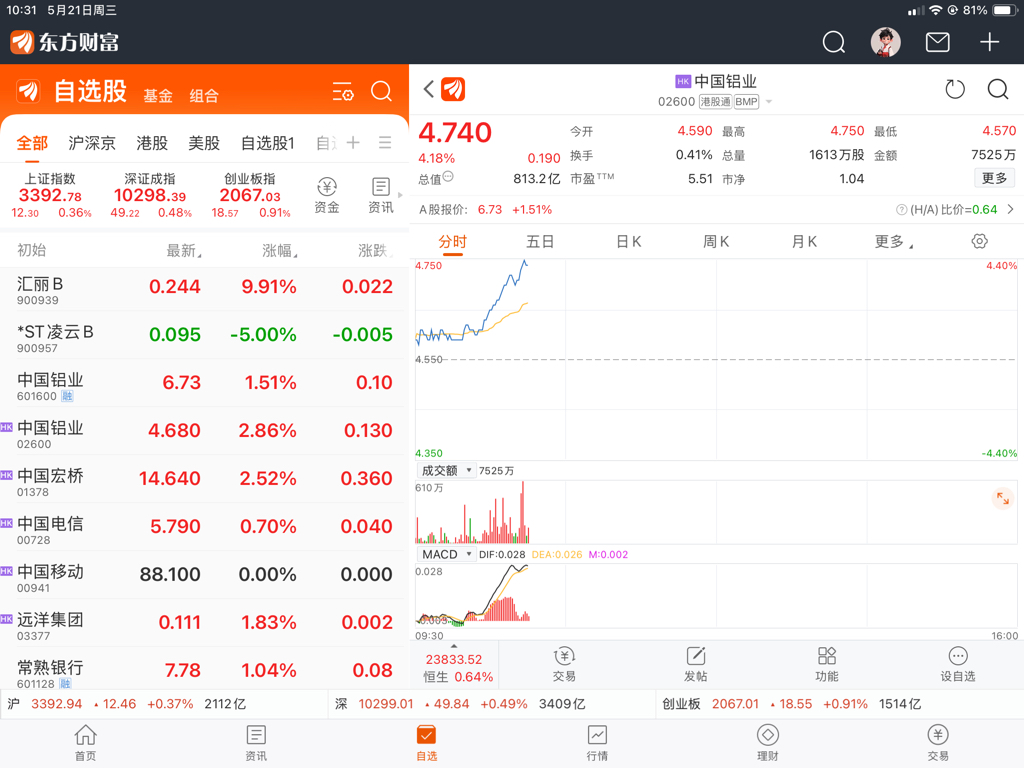This screenshot has width=1024, height=768.
Task: Expand index bar arrow next to 资讯
Action: 400,195
